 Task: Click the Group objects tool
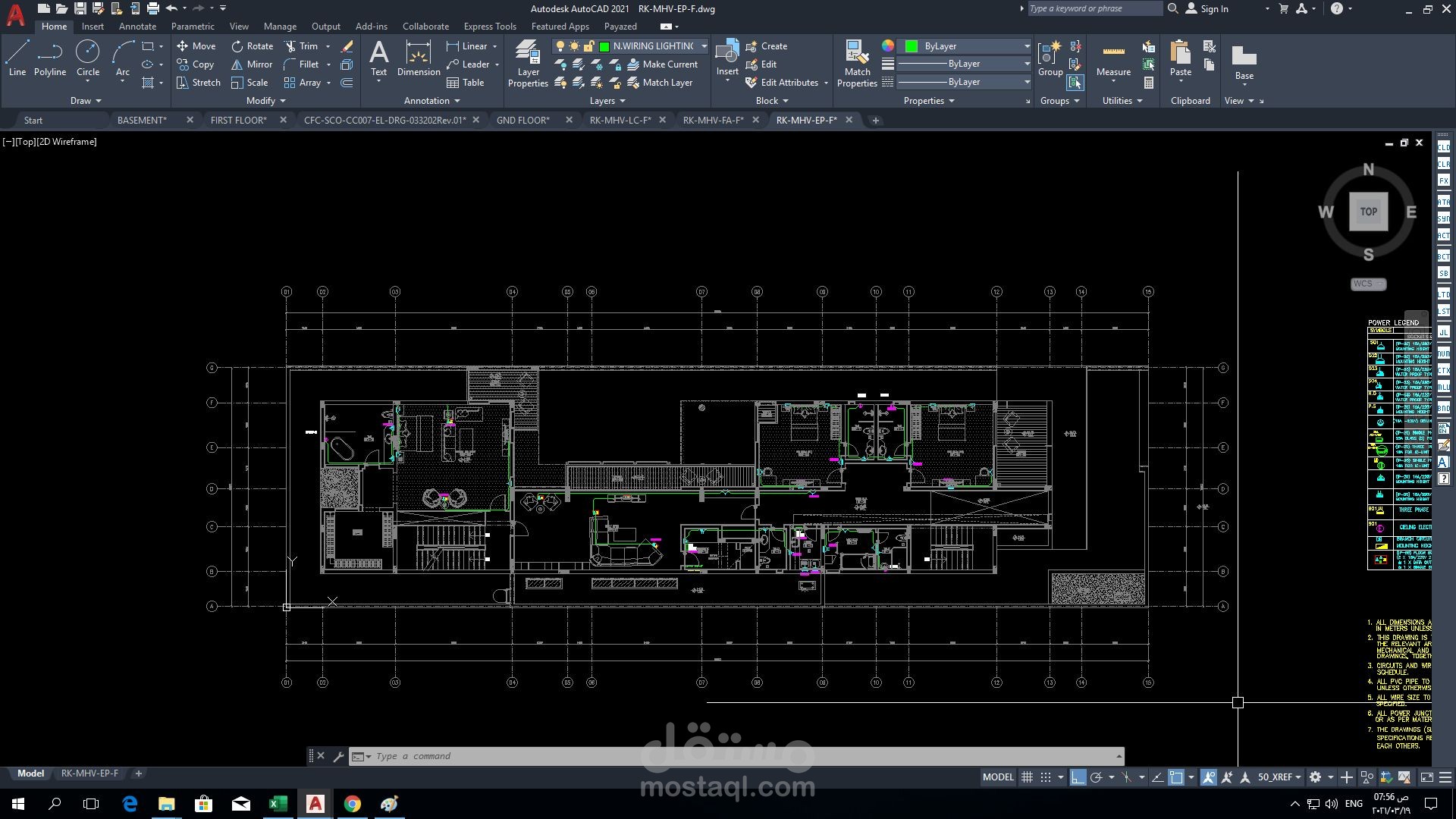point(1050,58)
